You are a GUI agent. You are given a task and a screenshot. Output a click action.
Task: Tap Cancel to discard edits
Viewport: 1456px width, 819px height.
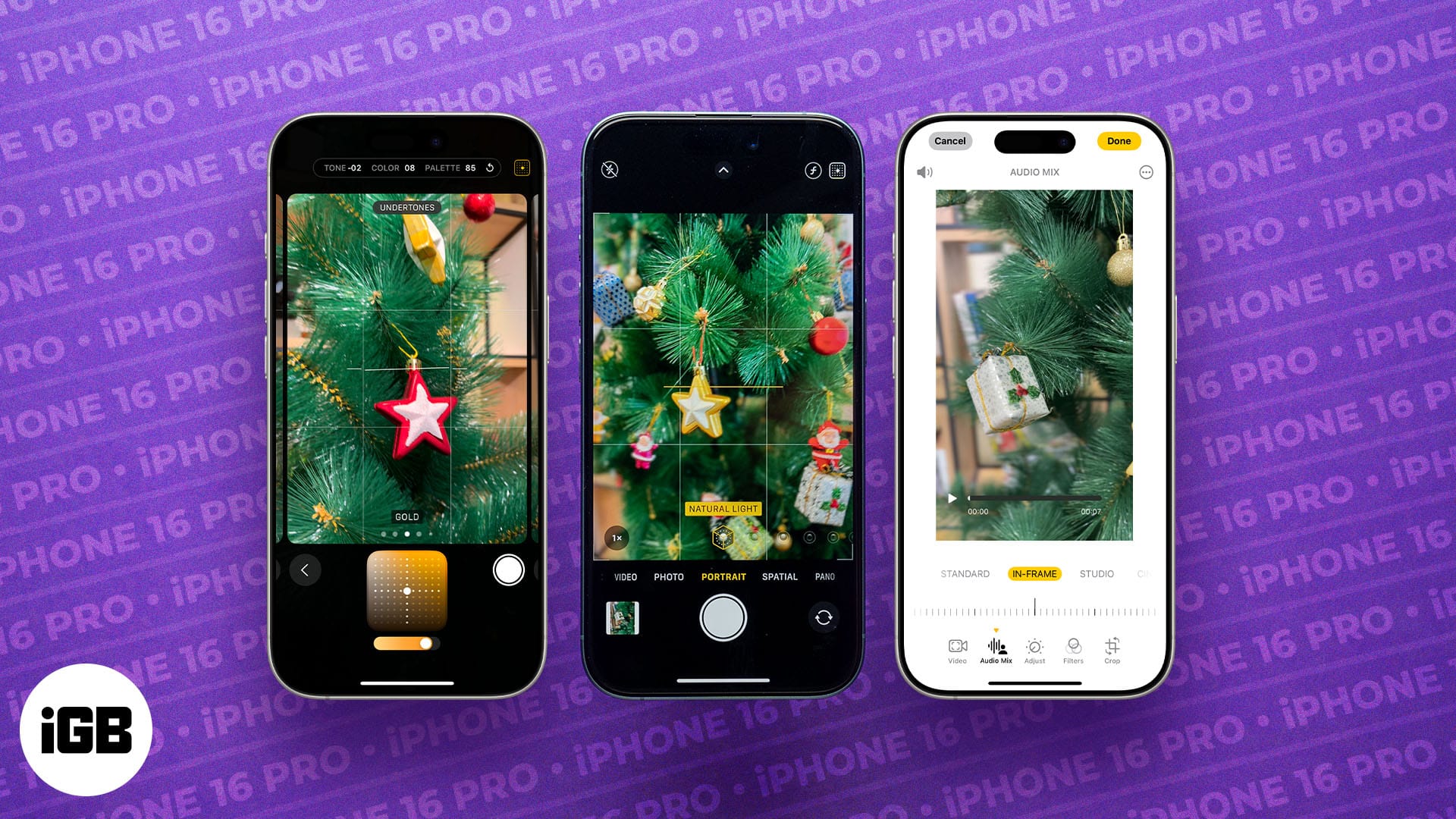(x=947, y=140)
